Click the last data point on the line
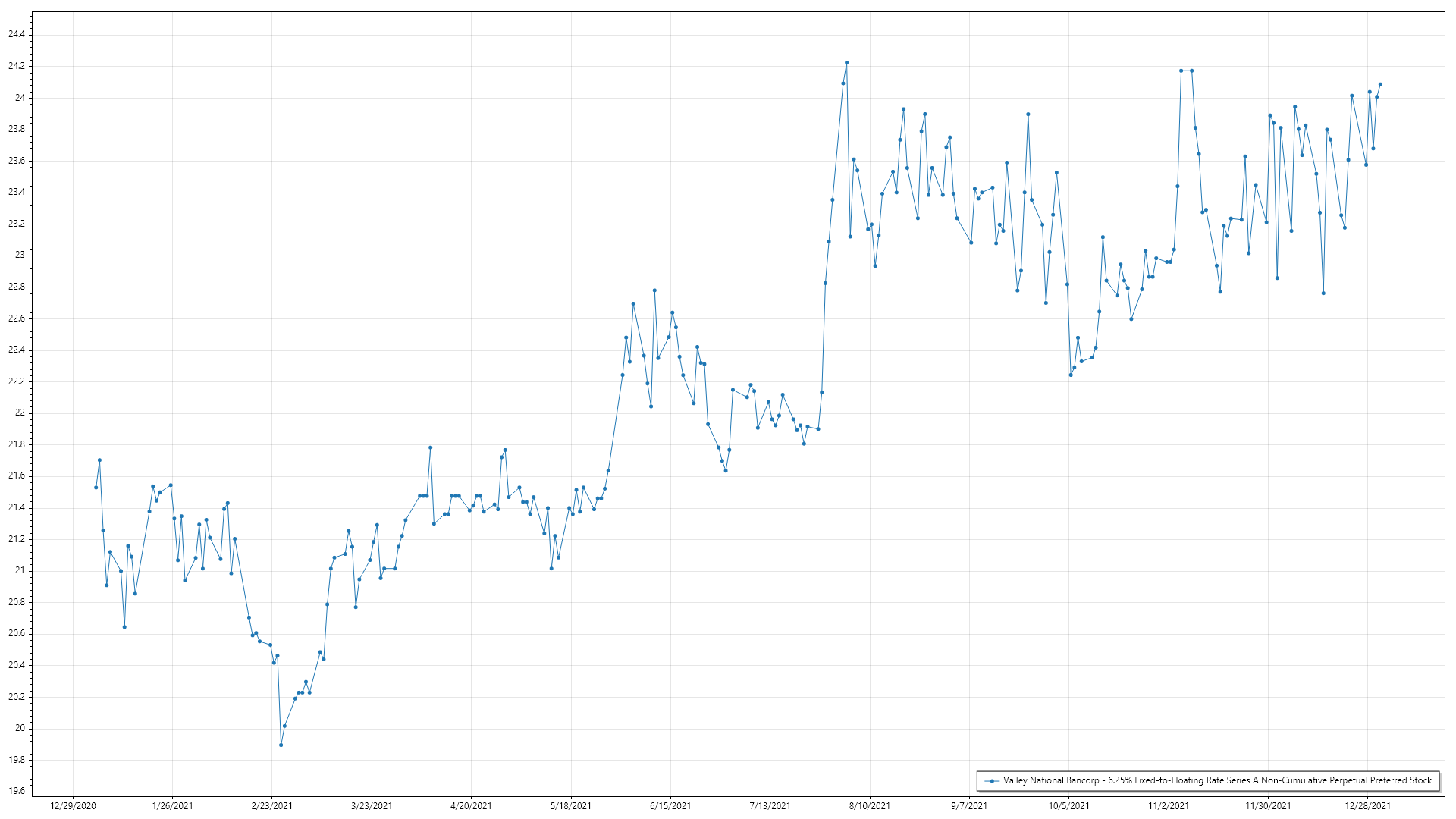1456x819 pixels. (x=1380, y=84)
